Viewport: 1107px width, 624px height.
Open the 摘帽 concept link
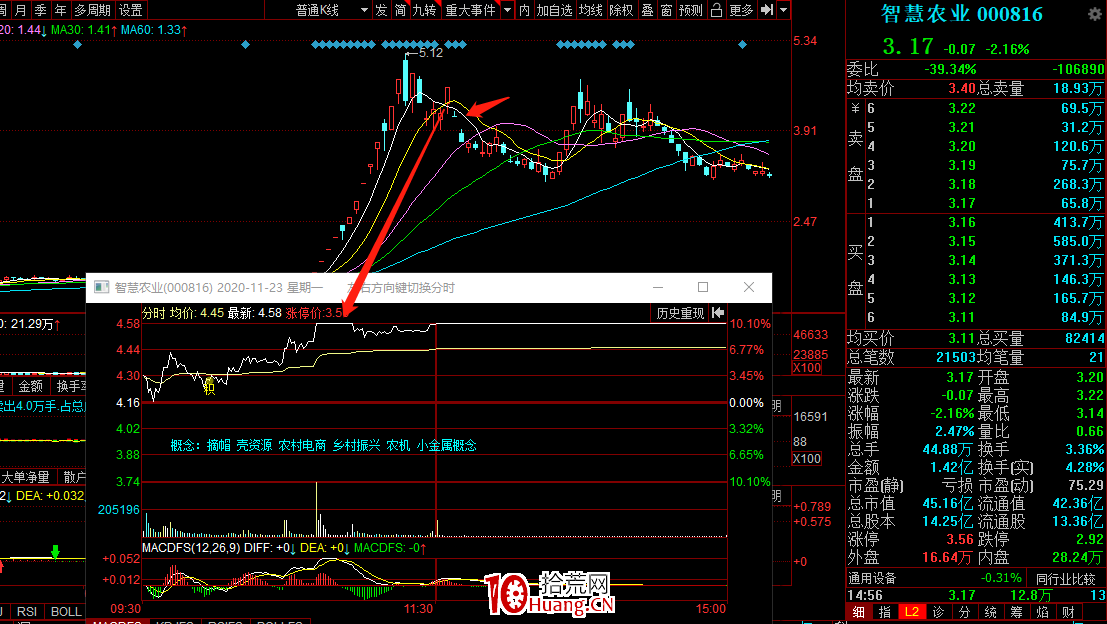tap(219, 445)
